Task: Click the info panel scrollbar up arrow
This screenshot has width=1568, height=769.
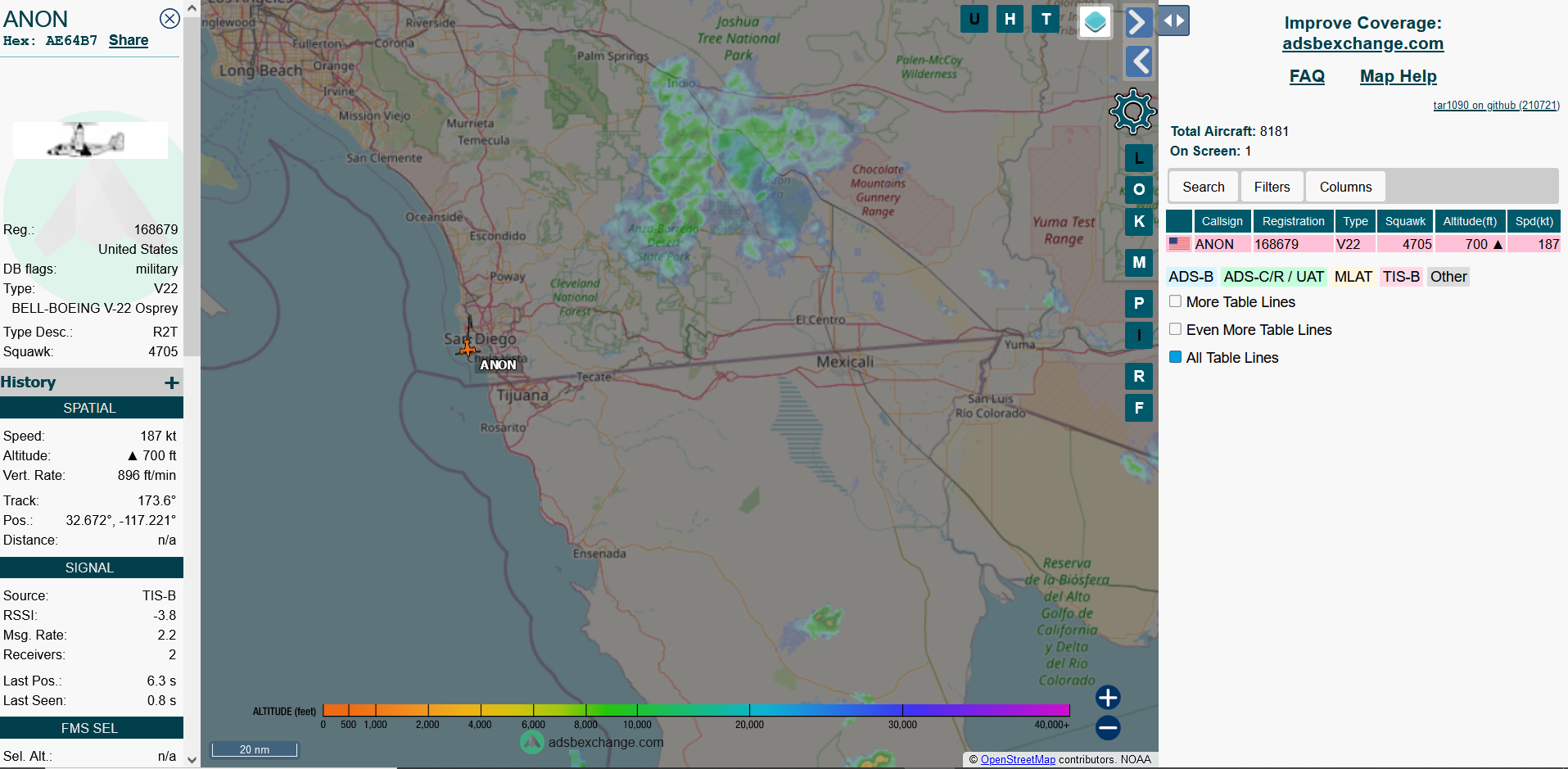Action: point(192,8)
